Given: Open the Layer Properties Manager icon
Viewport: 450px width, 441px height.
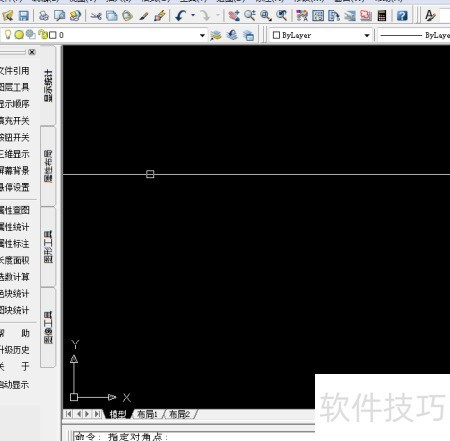Looking at the screenshot, I should (216, 35).
